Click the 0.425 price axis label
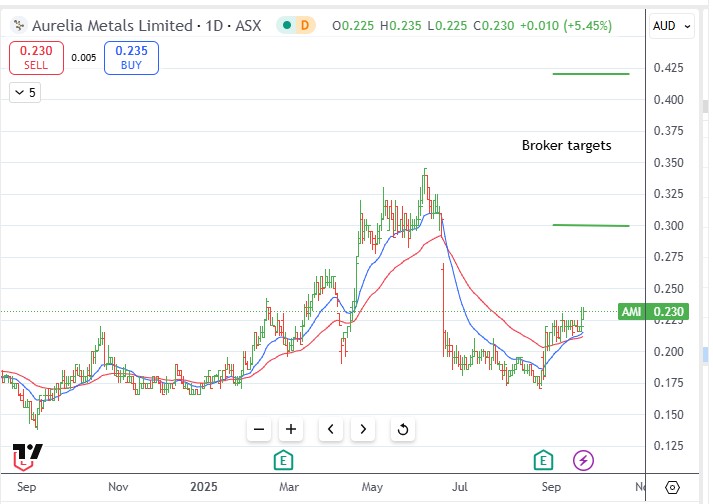Screen dimensions: 713x504 coord(668,68)
